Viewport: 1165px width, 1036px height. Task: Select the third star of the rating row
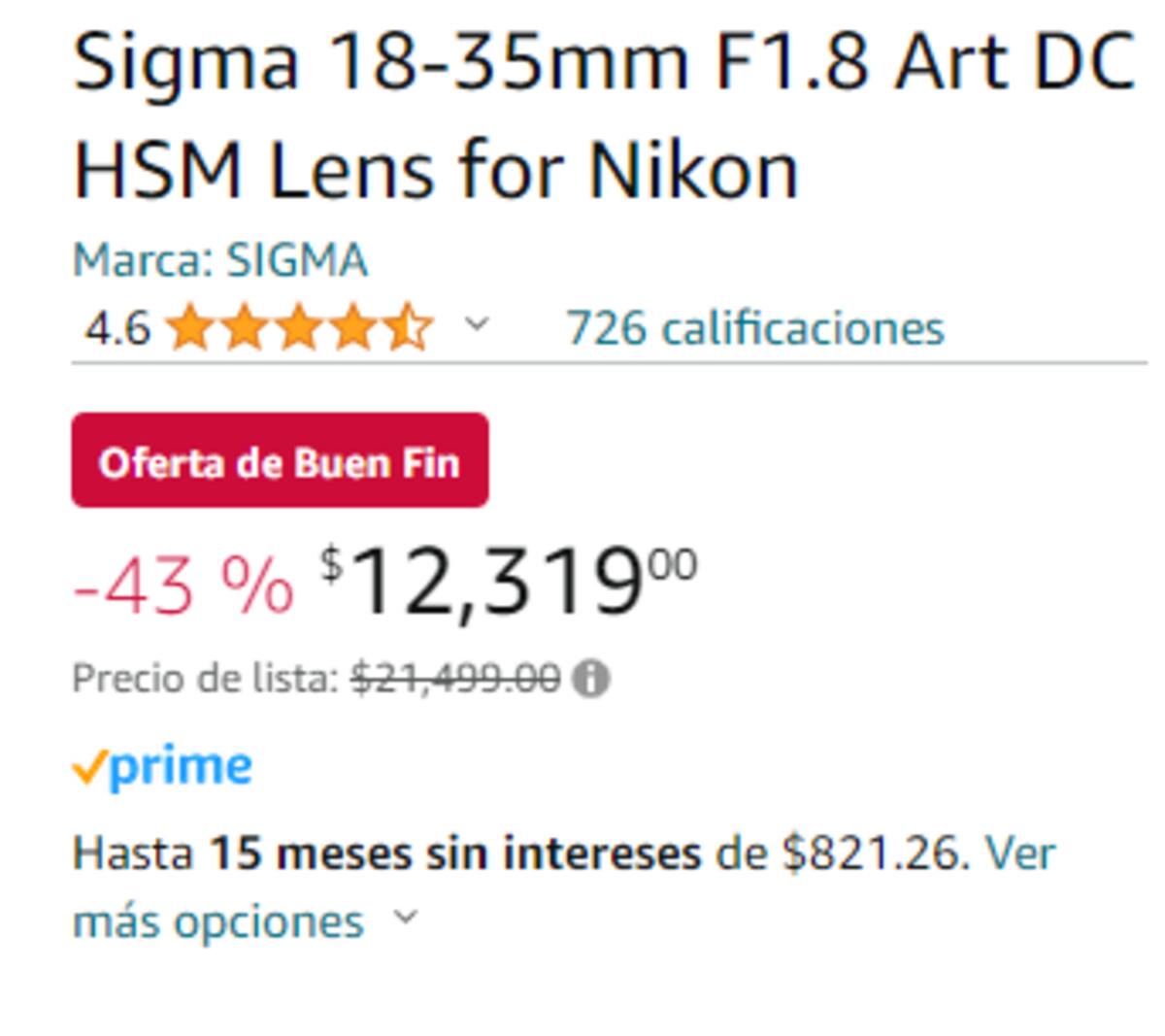299,328
